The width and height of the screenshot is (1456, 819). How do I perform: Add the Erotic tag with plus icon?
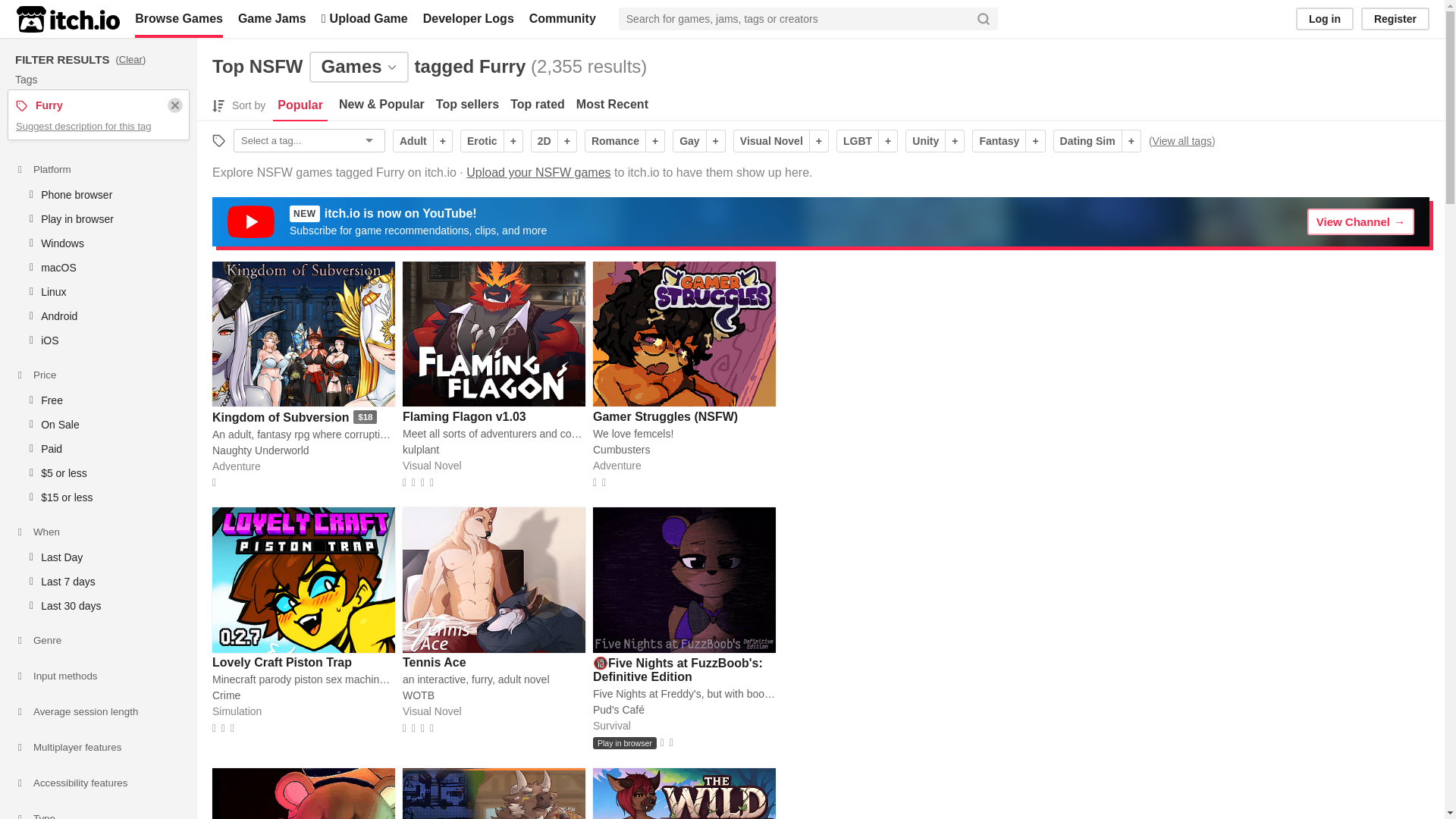click(513, 141)
